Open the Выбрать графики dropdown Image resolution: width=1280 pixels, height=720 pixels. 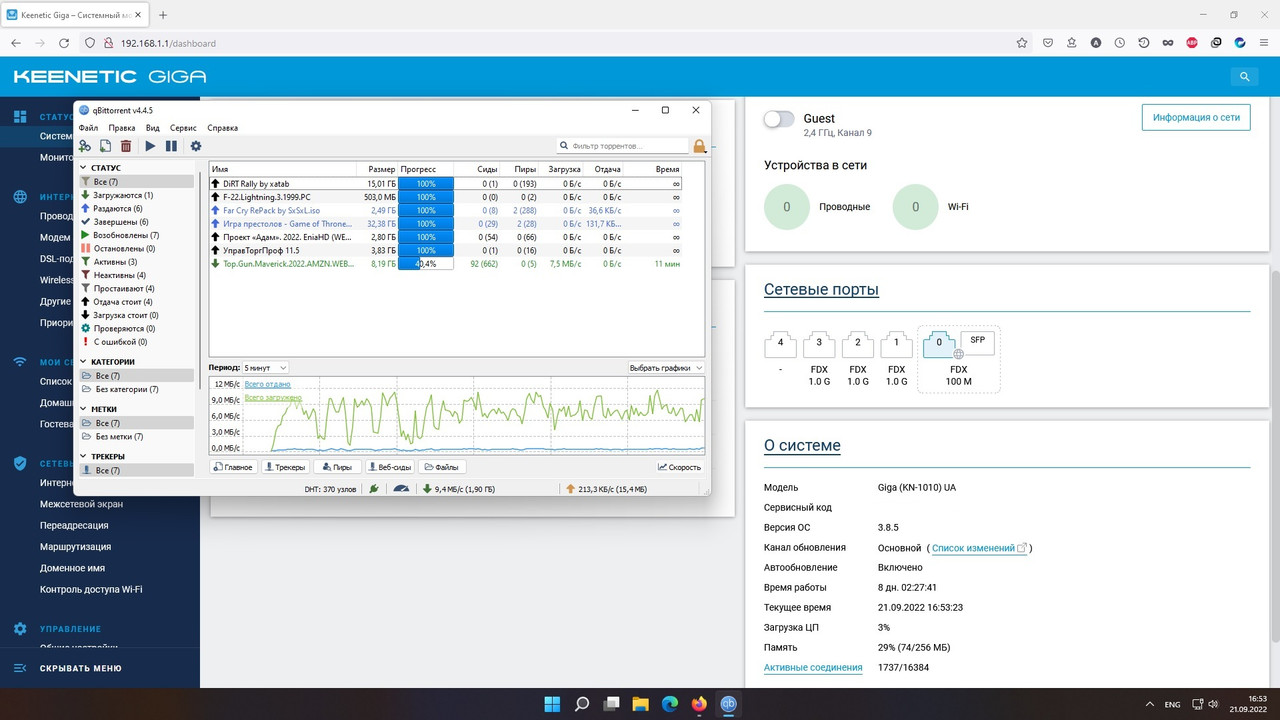[x=666, y=368]
